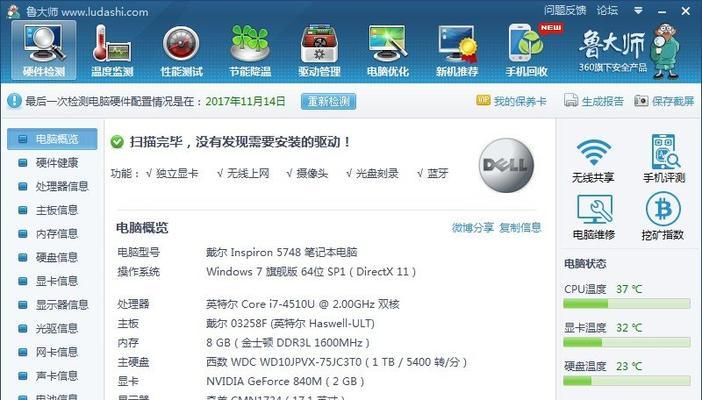The width and height of the screenshot is (702, 400).
Task: Click 生成报告 in the toolbar
Action: pyautogui.click(x=594, y=101)
